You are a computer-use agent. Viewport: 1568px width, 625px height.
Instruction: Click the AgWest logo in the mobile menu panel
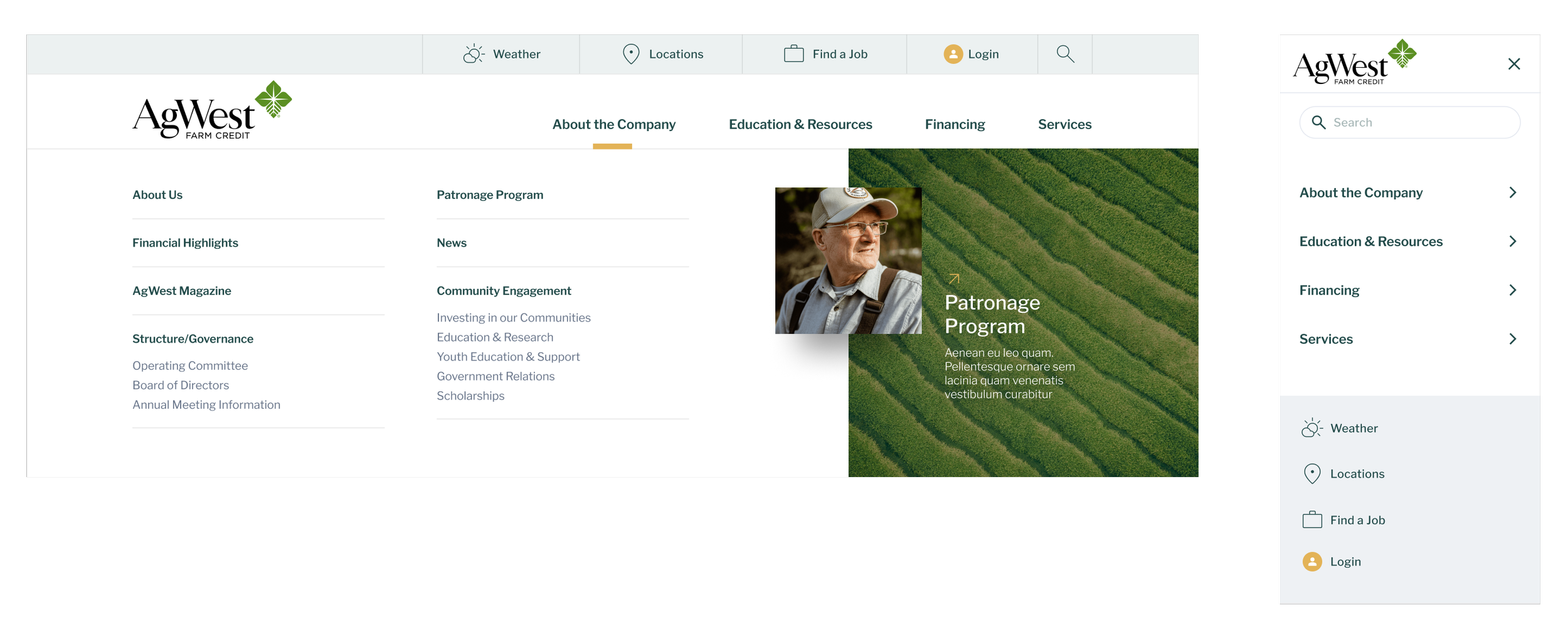(1355, 62)
